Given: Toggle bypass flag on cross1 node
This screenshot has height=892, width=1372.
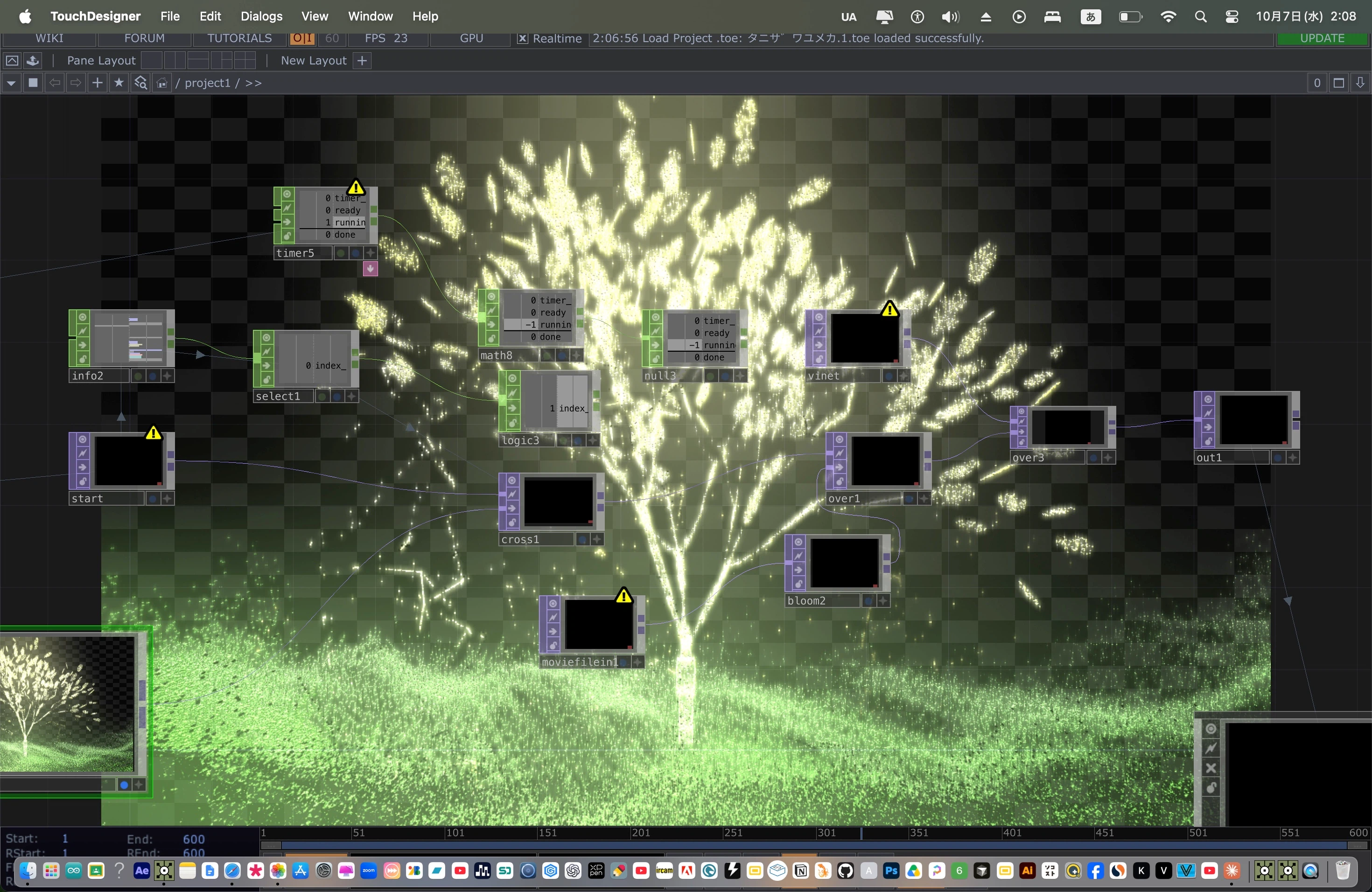Looking at the screenshot, I should [x=512, y=509].
